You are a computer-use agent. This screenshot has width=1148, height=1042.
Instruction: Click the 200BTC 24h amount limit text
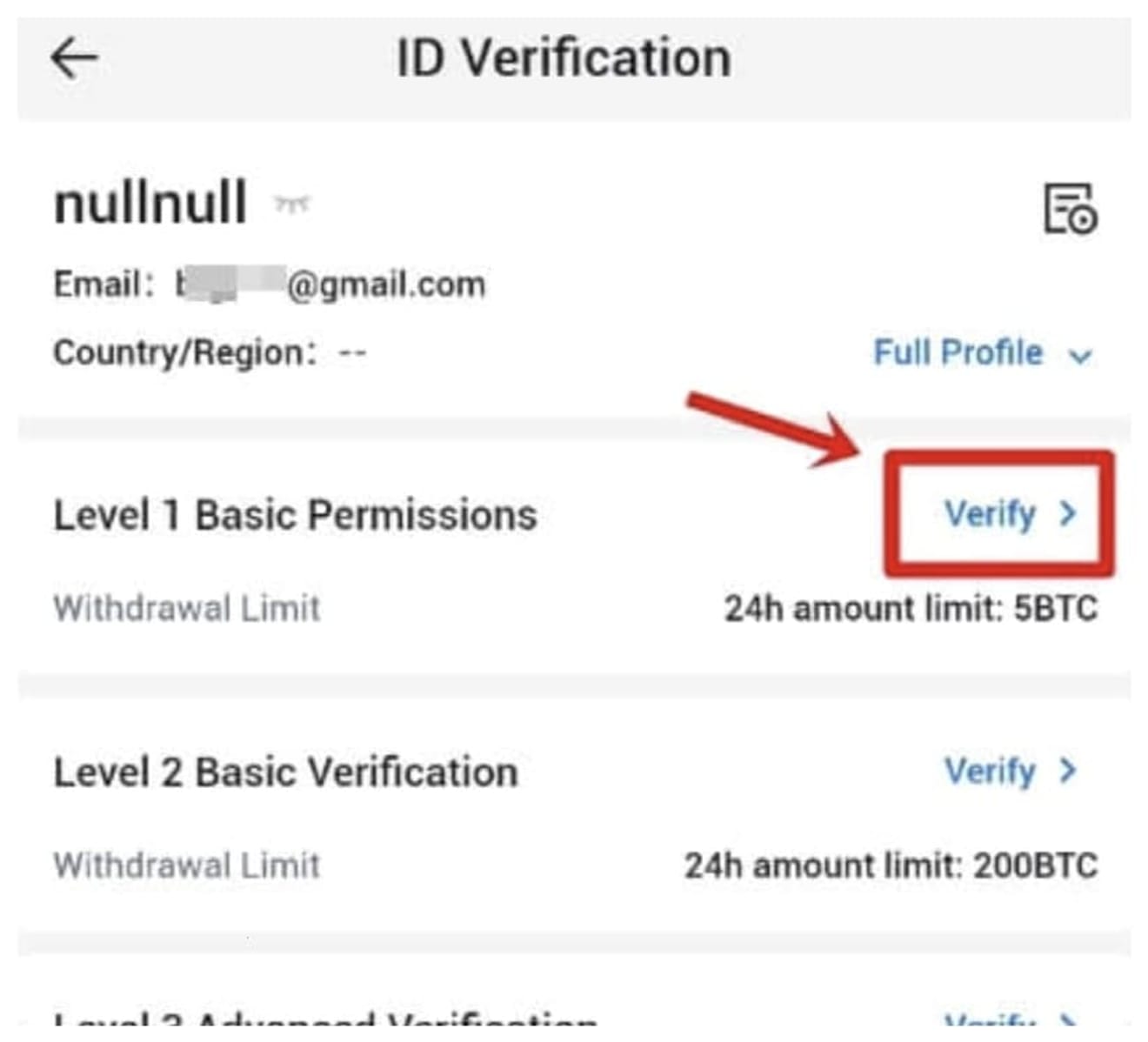coord(891,865)
